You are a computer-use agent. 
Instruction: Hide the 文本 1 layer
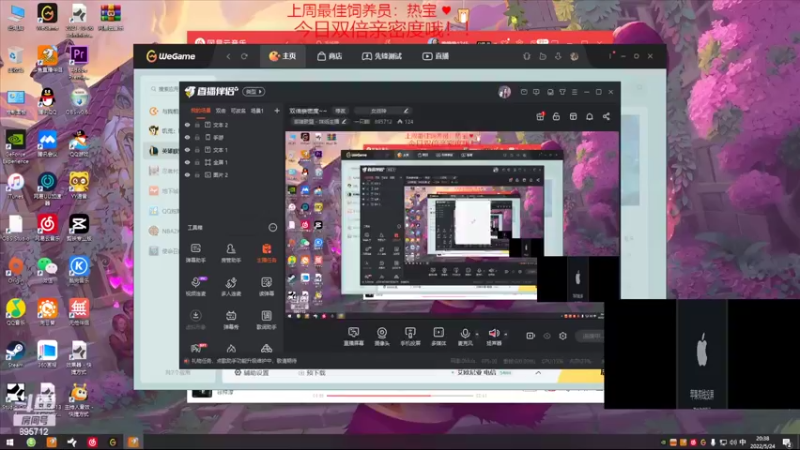click(x=187, y=150)
